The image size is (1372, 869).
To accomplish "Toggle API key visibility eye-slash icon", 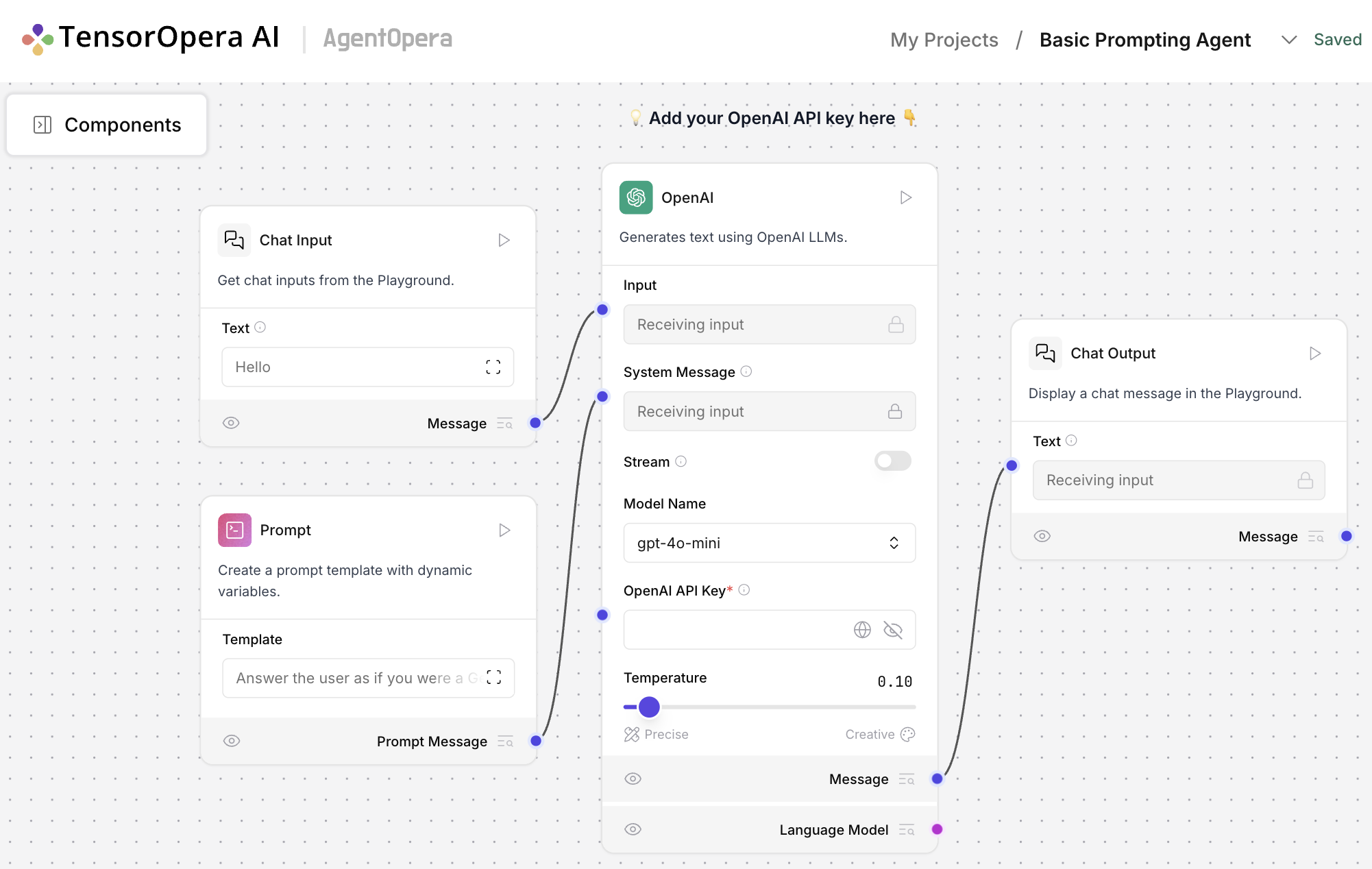I will 893,630.
